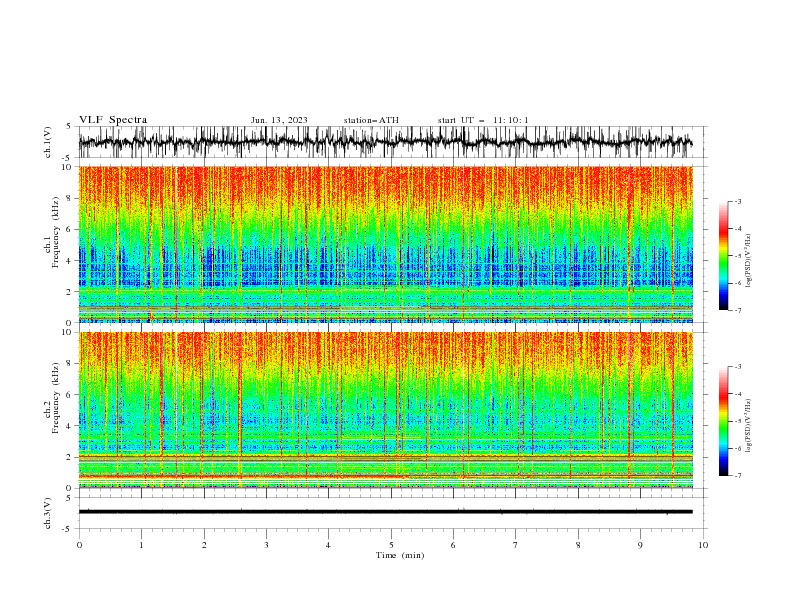Click the 'ch.3(V)' waveform axis label
This screenshot has width=792, height=612.
coord(48,513)
